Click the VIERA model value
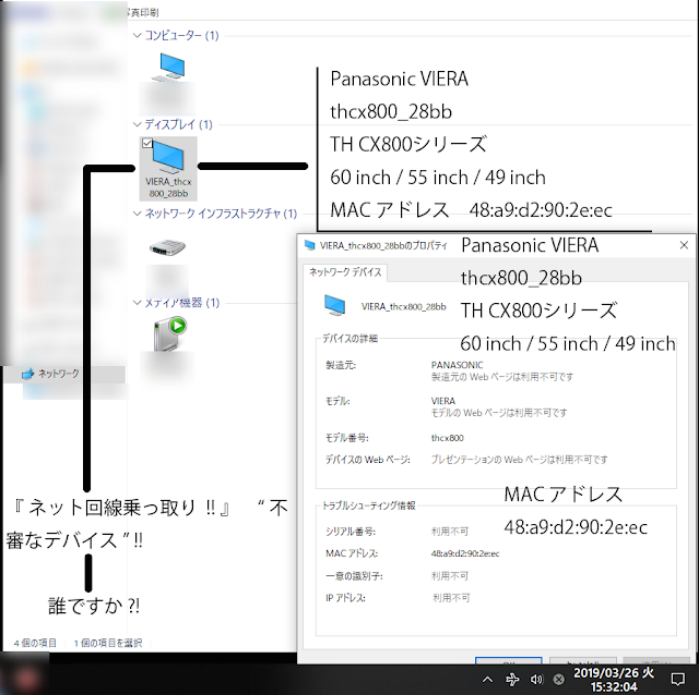This screenshot has height=696, width=699. click(x=443, y=401)
